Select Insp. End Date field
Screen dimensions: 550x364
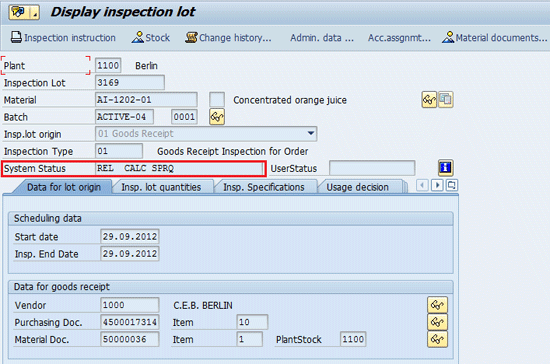pos(130,254)
